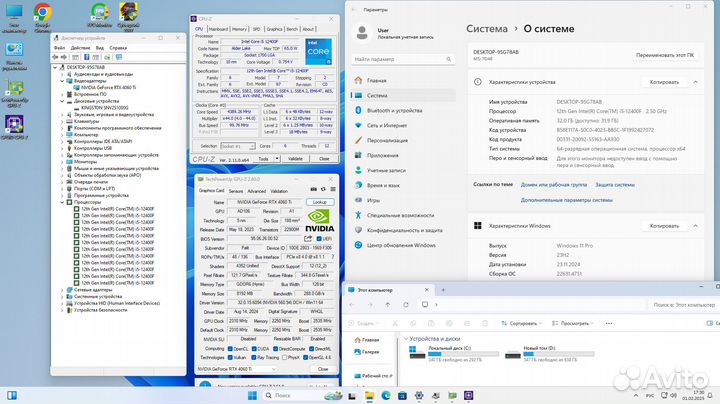Screen dimensions: 720x404
Task: Collapse the Характеристики Windows section
Action: pos(695,226)
